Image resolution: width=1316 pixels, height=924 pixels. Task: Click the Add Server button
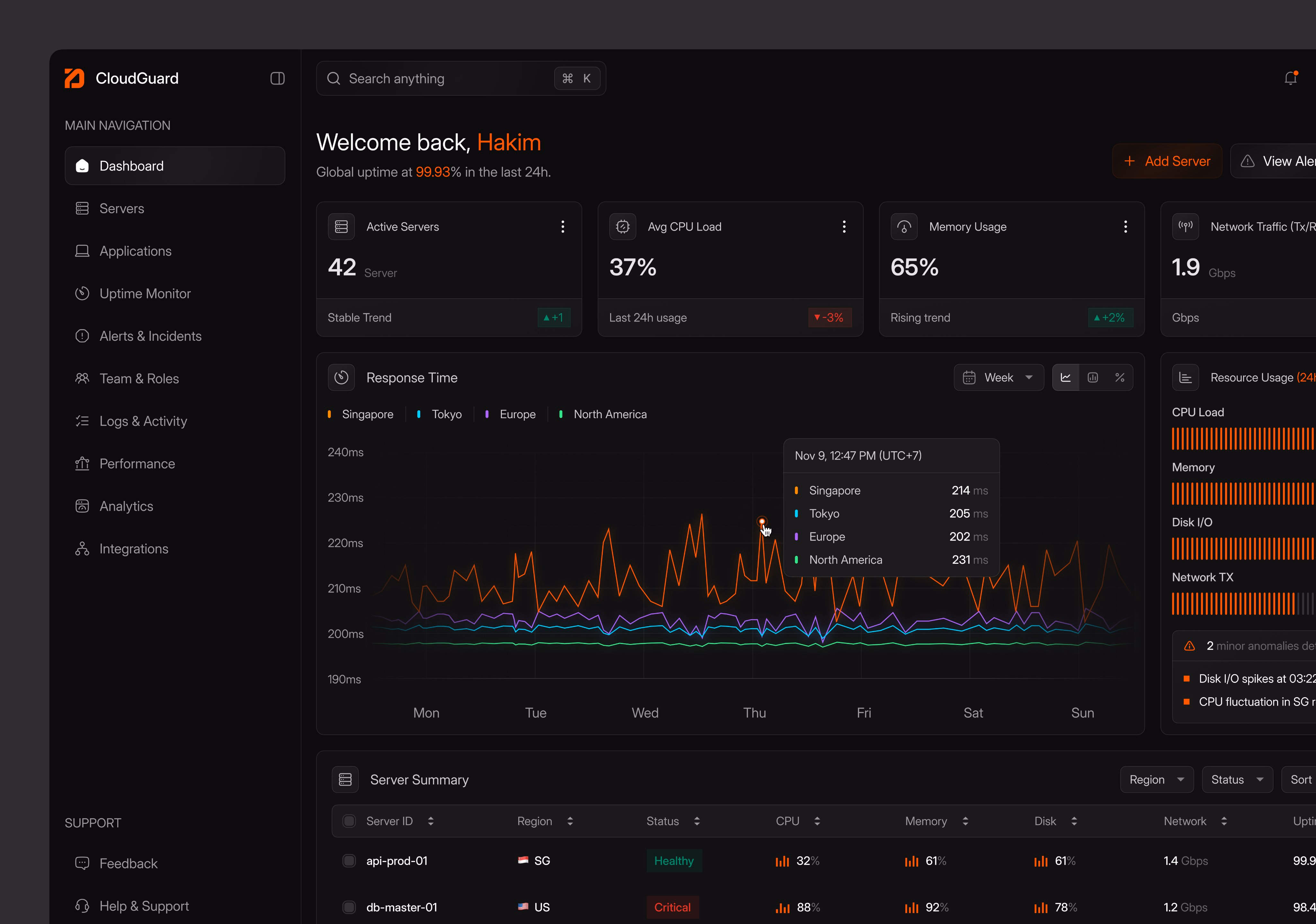pyautogui.click(x=1167, y=161)
